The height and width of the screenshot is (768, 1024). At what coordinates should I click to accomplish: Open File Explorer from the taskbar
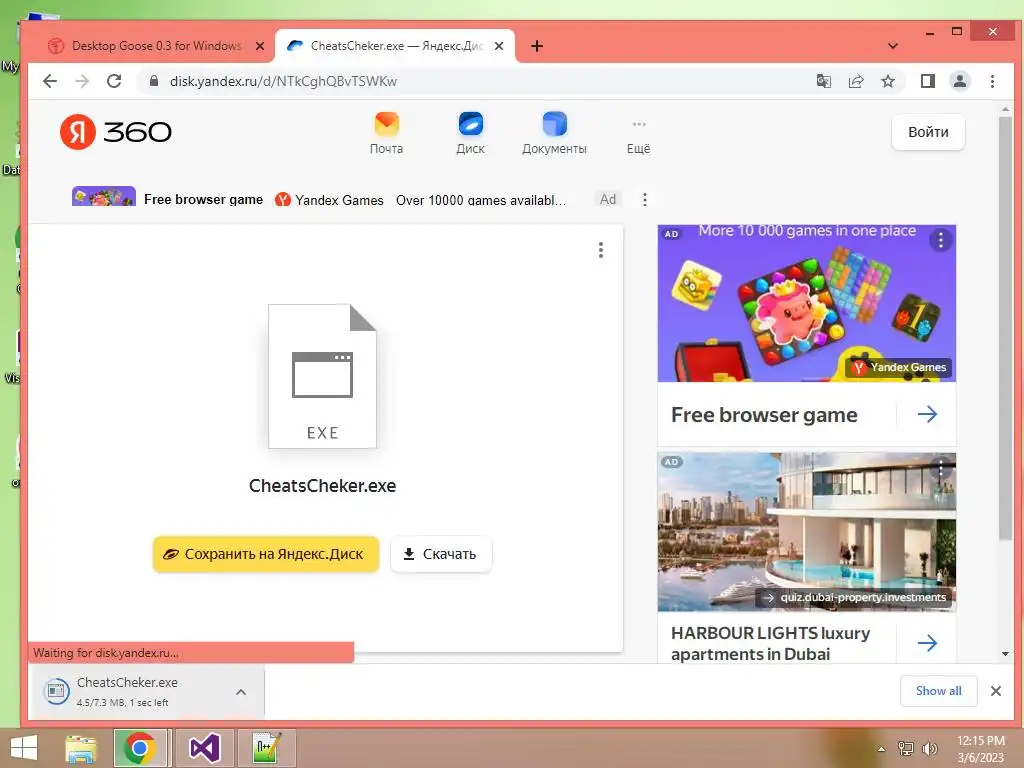click(81, 748)
